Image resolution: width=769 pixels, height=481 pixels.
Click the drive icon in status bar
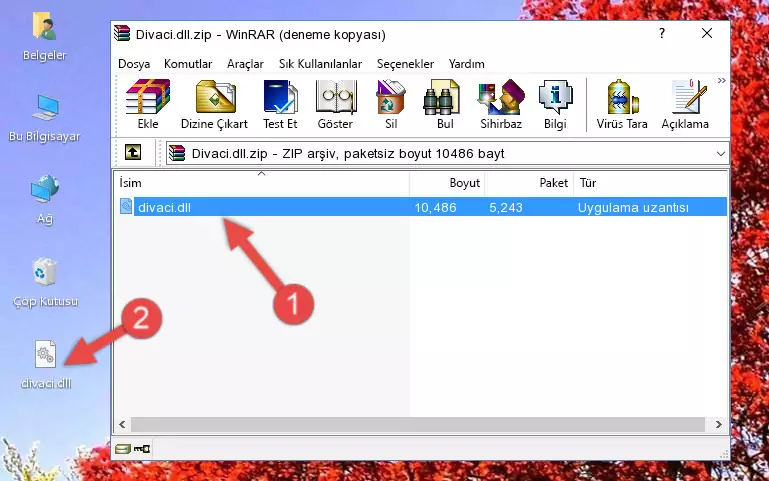coord(123,448)
